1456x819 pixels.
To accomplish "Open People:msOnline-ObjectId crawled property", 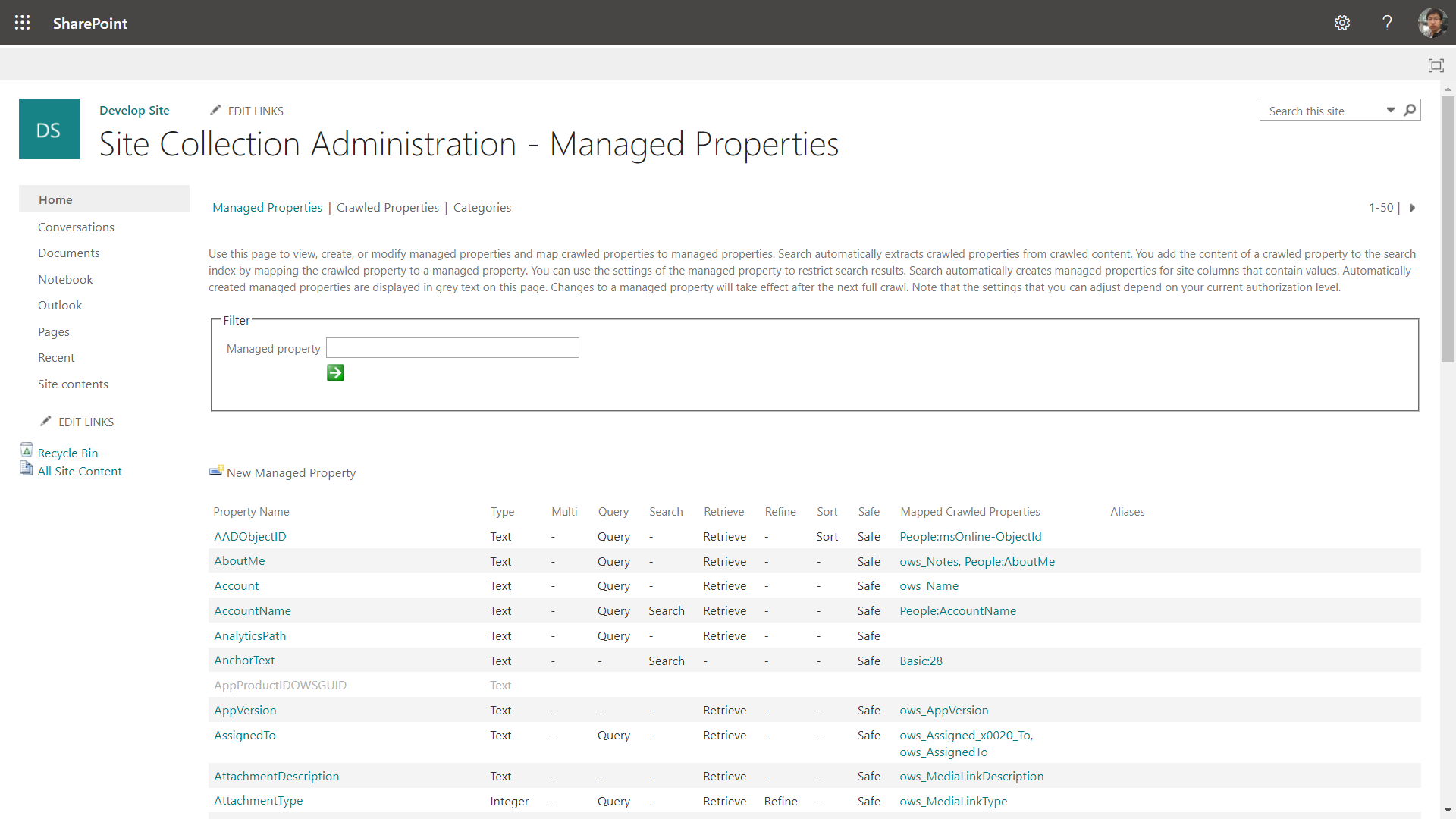I will click(x=970, y=536).
